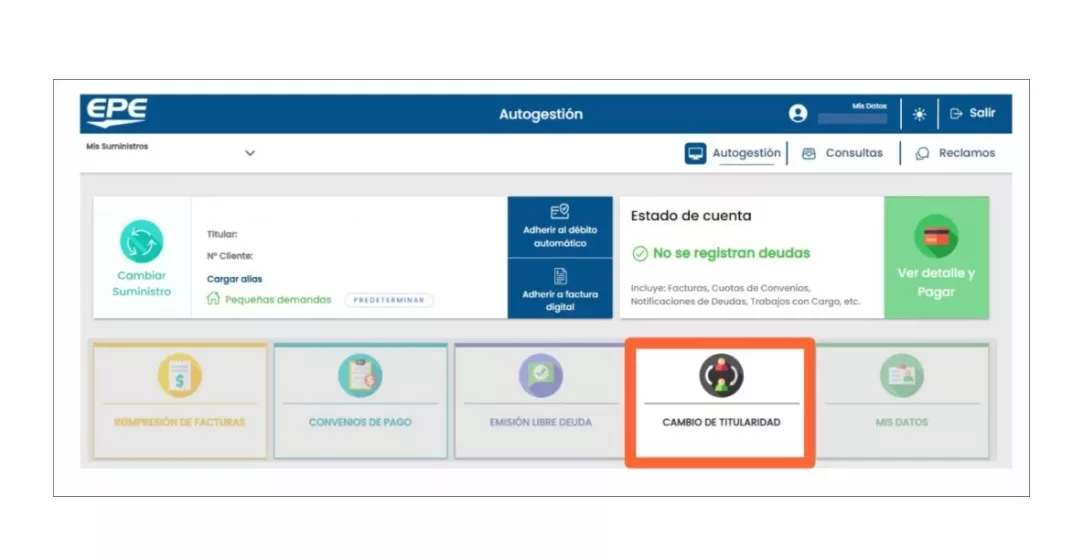Open the user profile avatar icon

(x=798, y=114)
